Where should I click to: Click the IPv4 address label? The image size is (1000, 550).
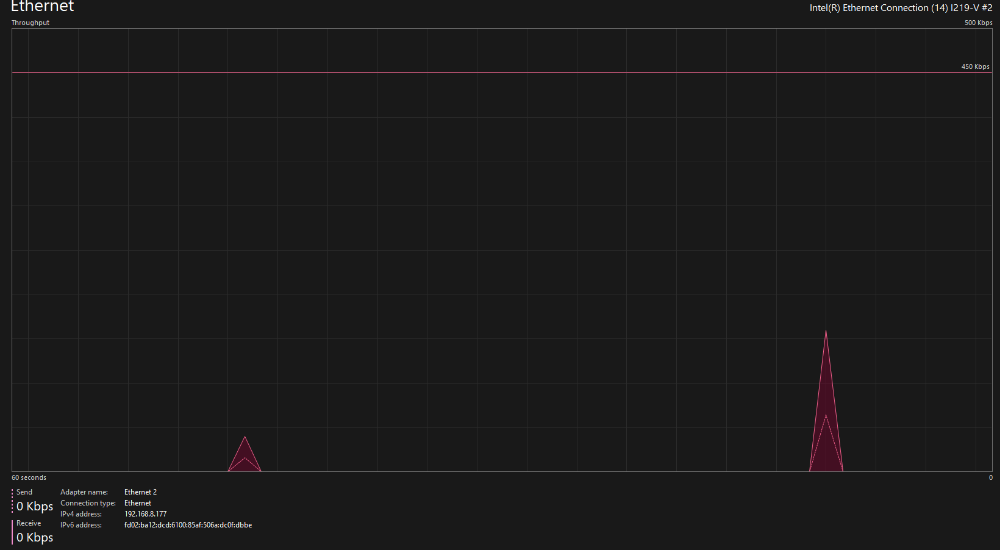81,514
